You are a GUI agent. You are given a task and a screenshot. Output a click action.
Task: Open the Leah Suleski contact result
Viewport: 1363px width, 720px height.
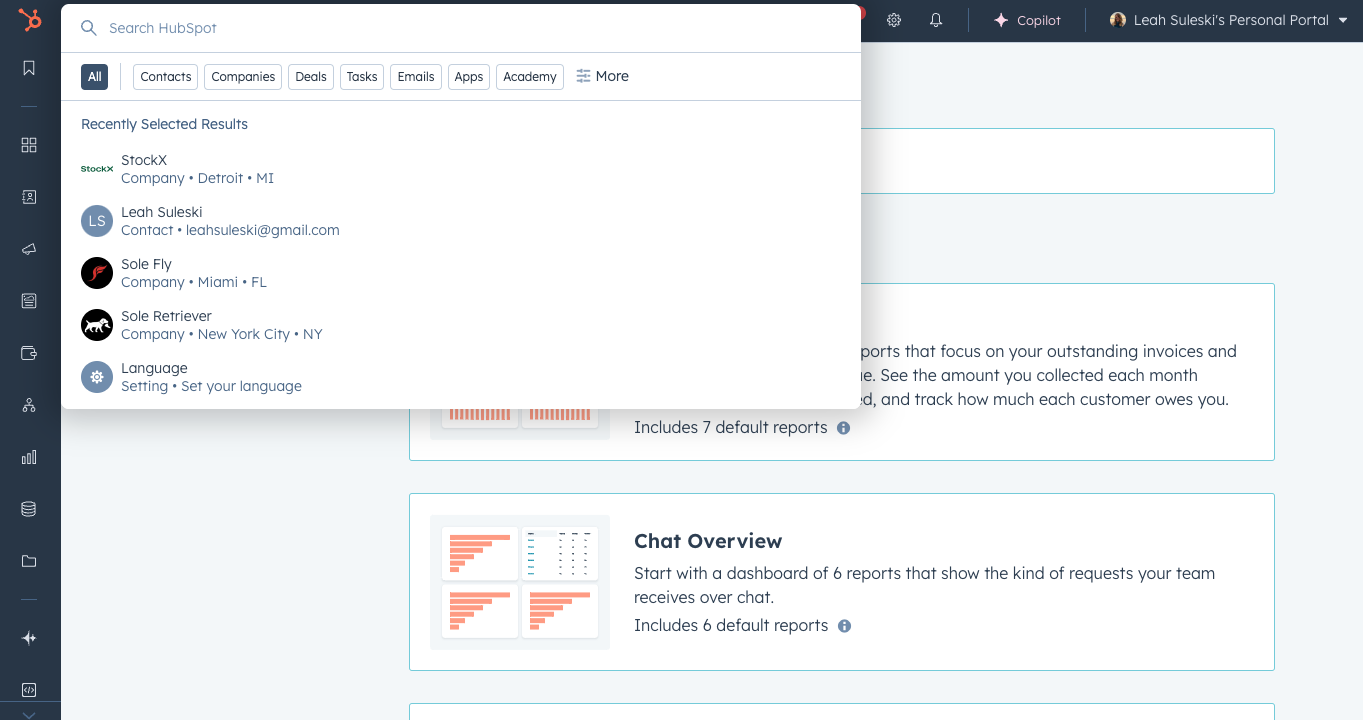pyautogui.click(x=461, y=221)
